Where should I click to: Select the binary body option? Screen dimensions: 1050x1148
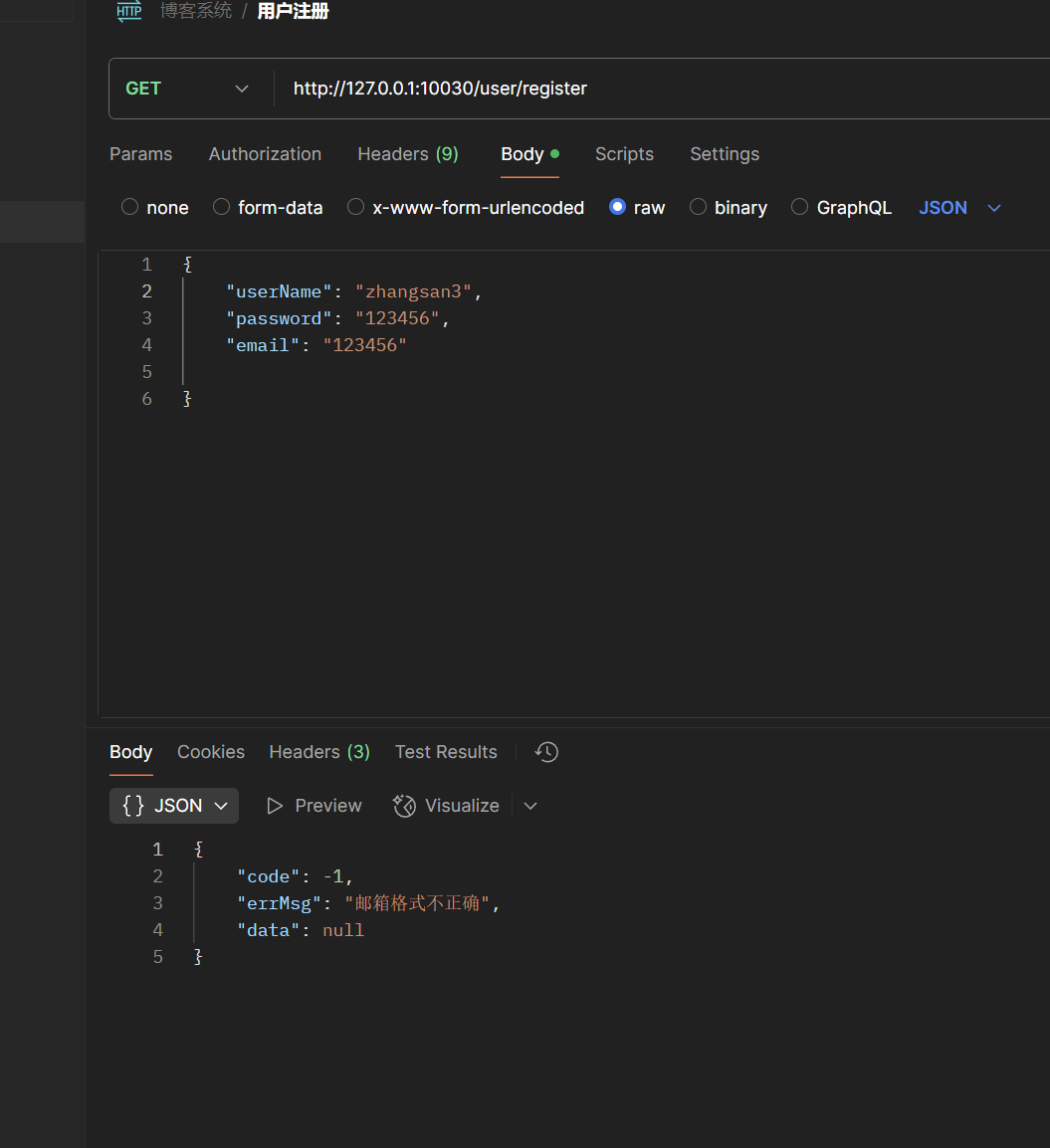[x=729, y=208]
